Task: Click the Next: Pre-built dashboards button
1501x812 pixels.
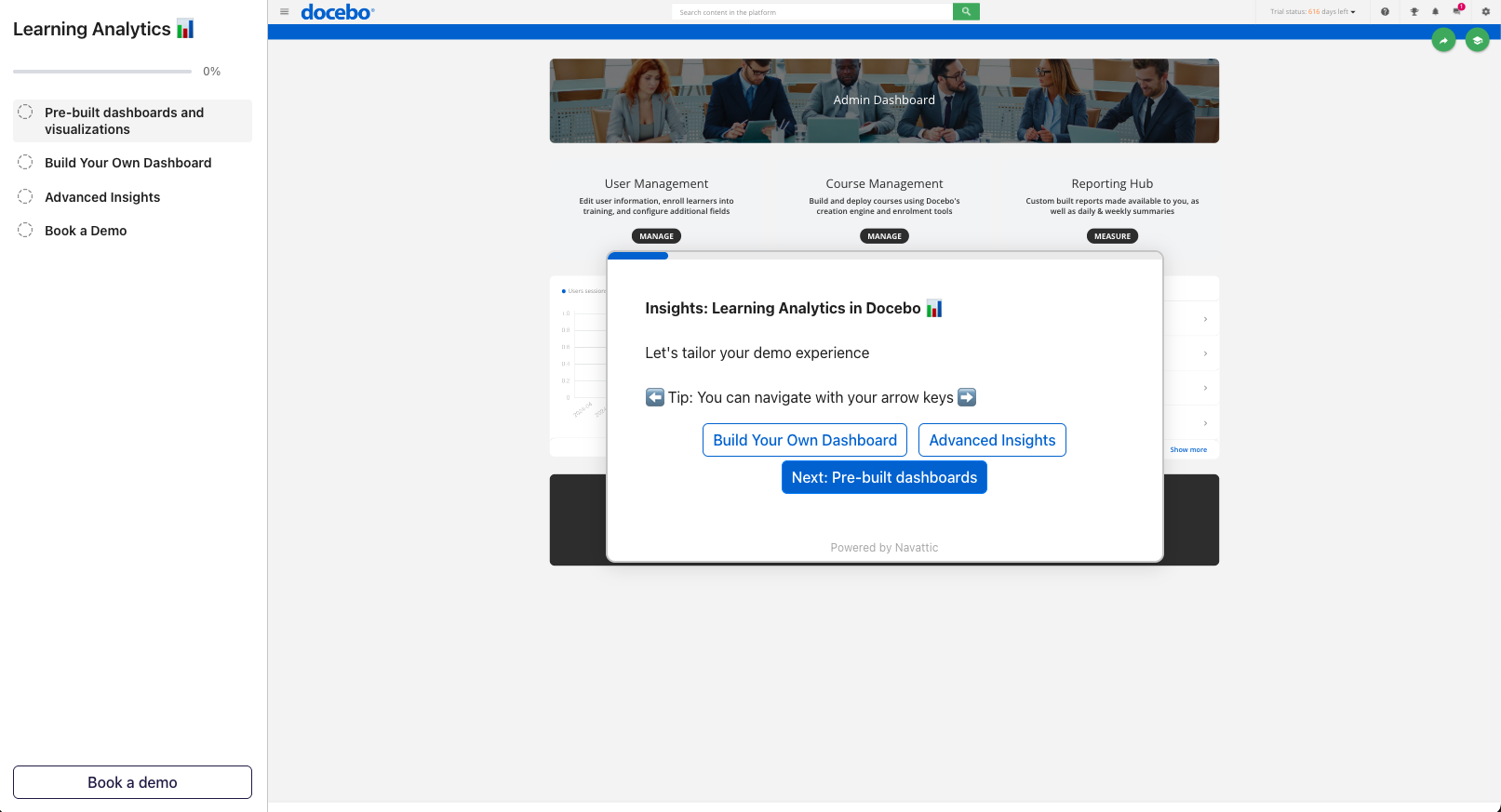Action: 884,477
